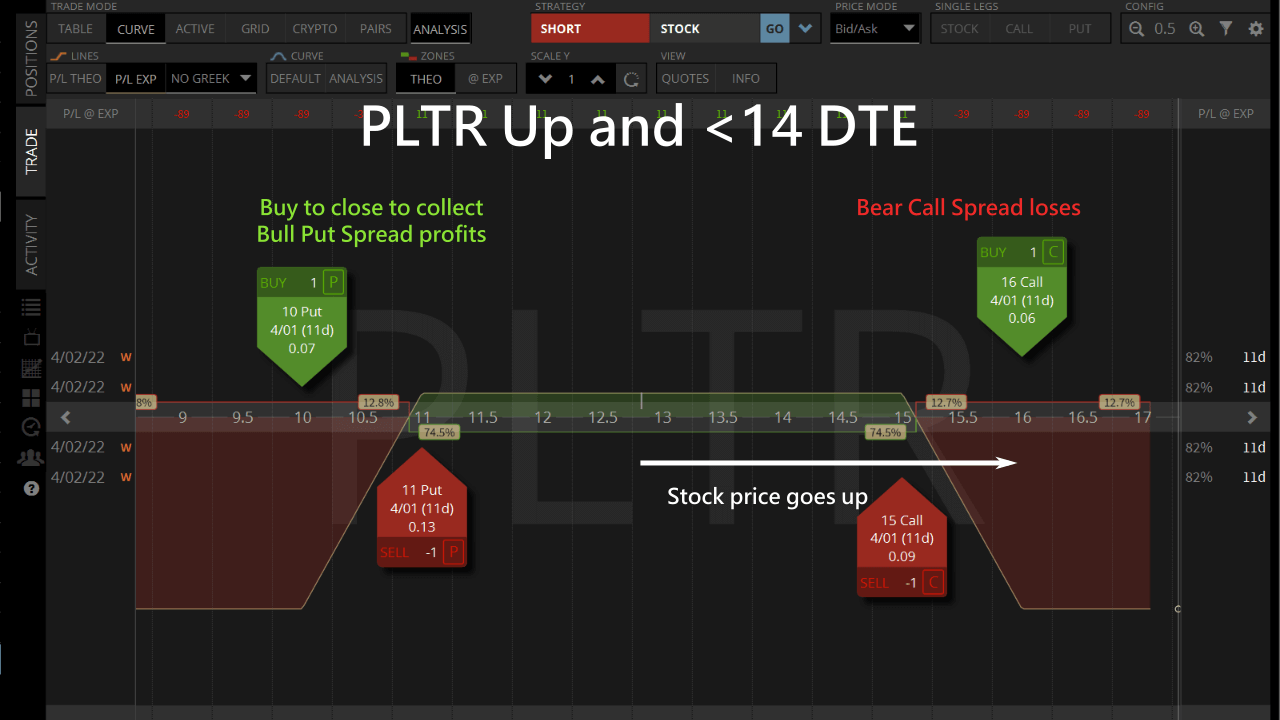Click the GO button

(775, 29)
